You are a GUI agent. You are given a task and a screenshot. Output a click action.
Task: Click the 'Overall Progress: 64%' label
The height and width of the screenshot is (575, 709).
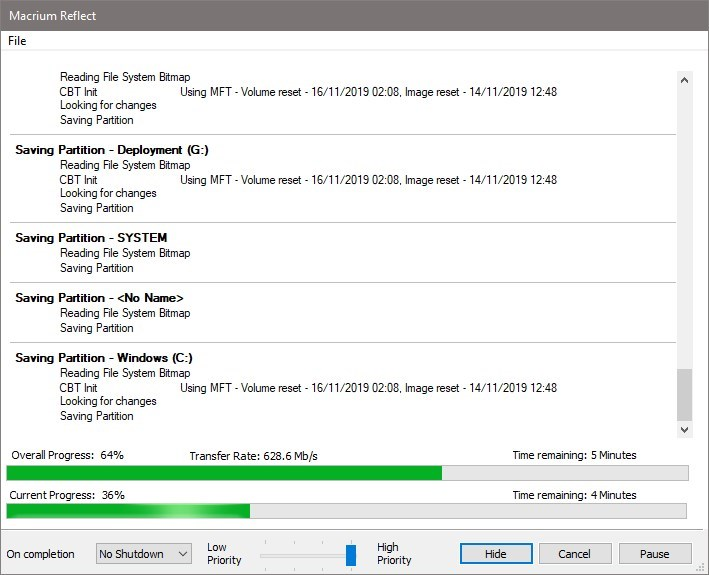click(67, 455)
